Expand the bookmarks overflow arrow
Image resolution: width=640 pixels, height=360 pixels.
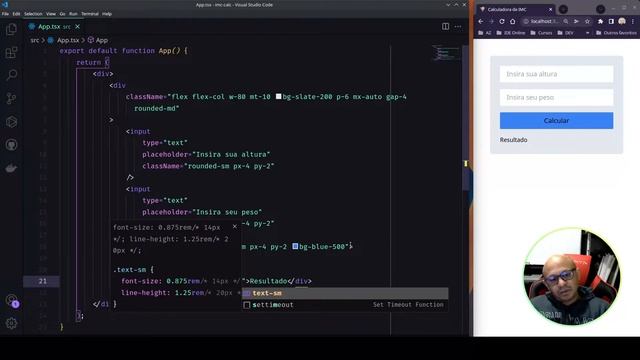[x=587, y=33]
